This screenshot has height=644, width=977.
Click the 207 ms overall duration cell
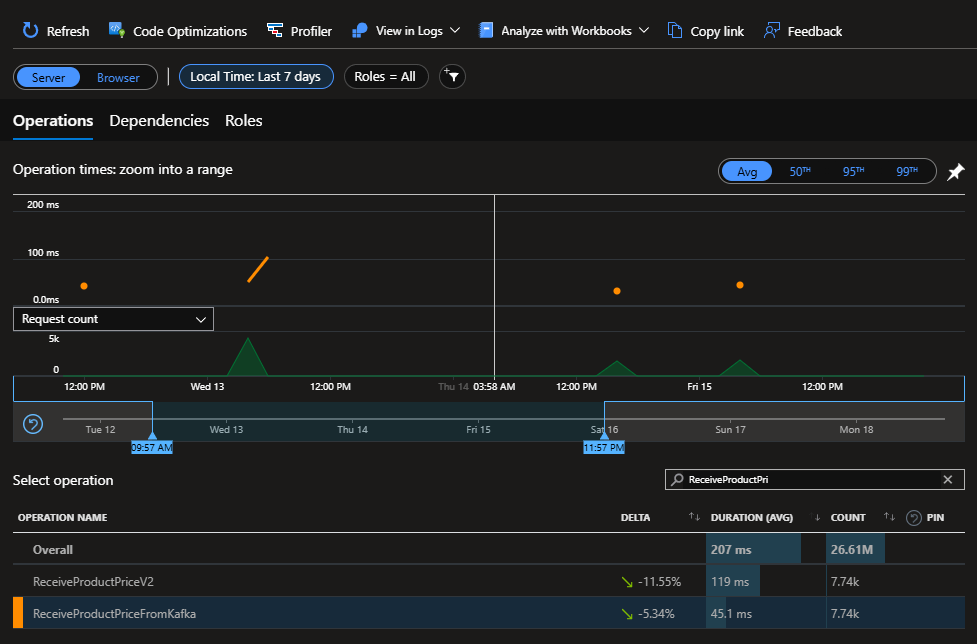coord(753,550)
